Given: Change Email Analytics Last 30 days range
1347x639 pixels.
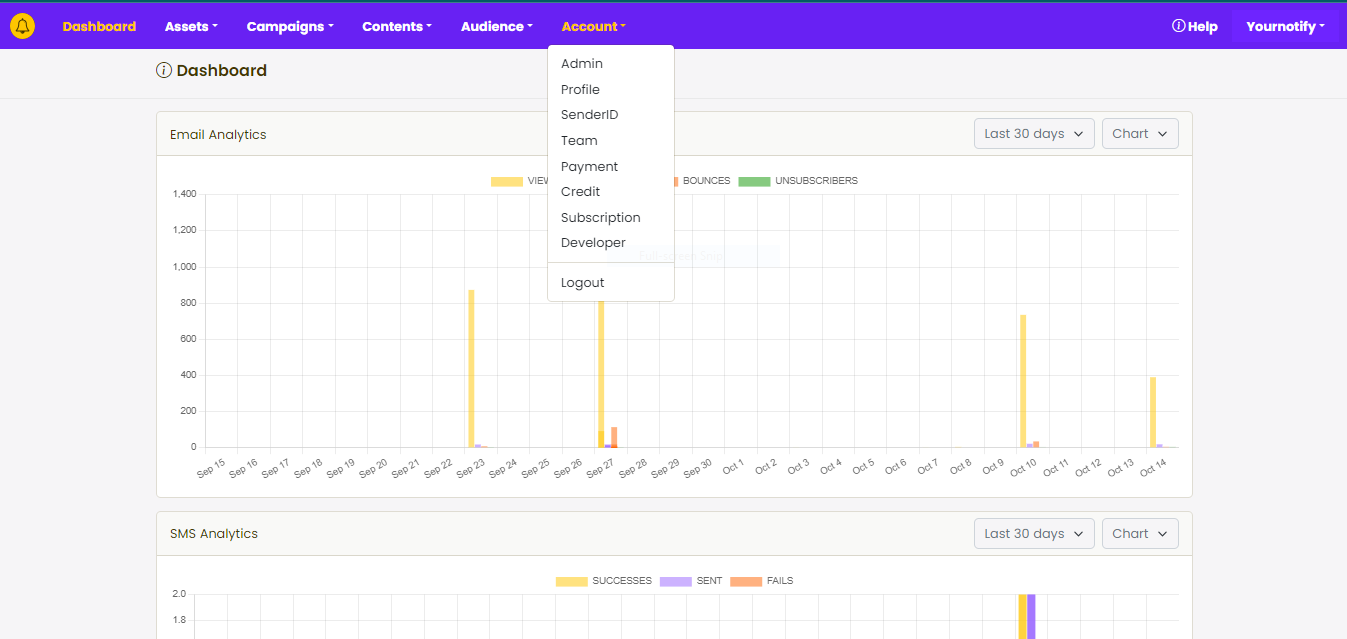Looking at the screenshot, I should tap(1034, 134).
